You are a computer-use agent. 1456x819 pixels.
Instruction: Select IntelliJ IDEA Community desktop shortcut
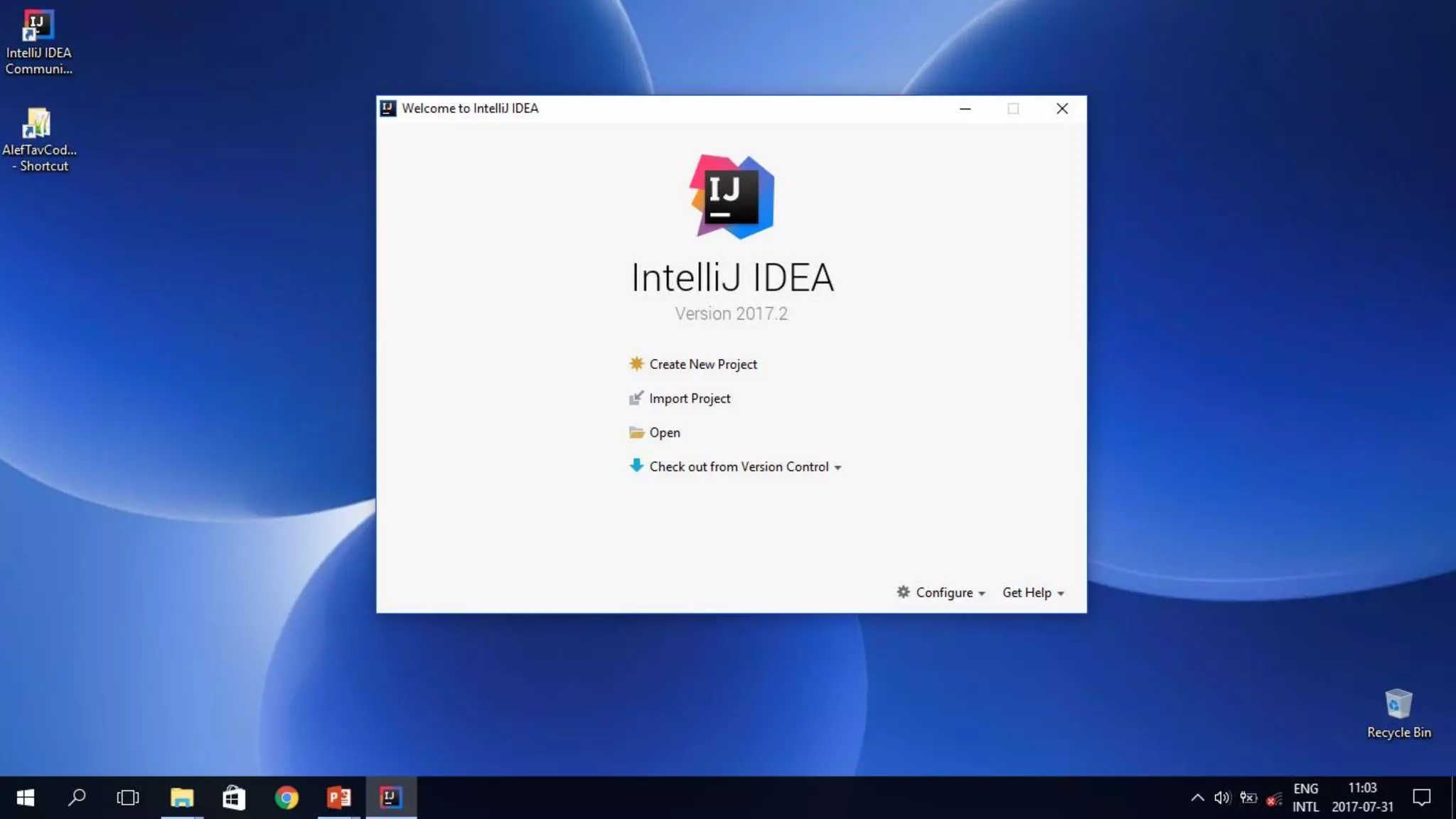38,41
